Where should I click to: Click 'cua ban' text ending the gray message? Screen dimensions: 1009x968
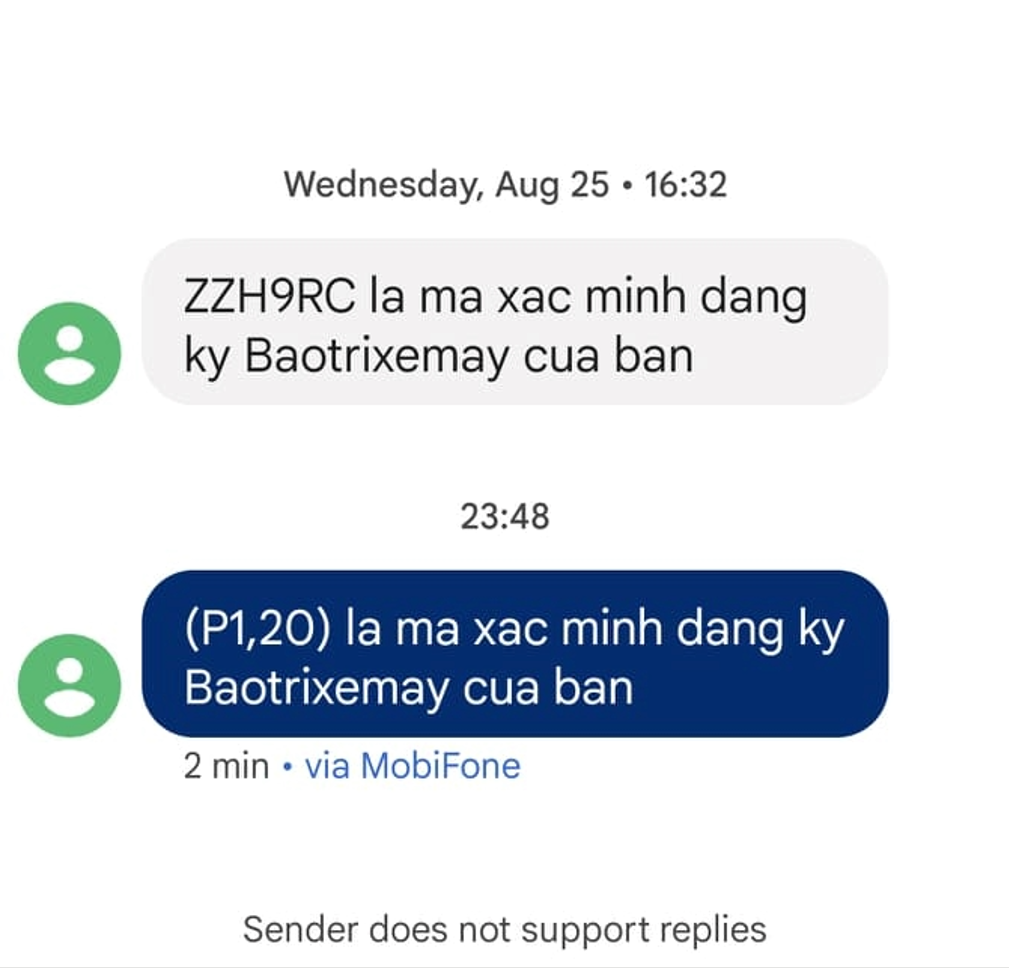[609, 356]
